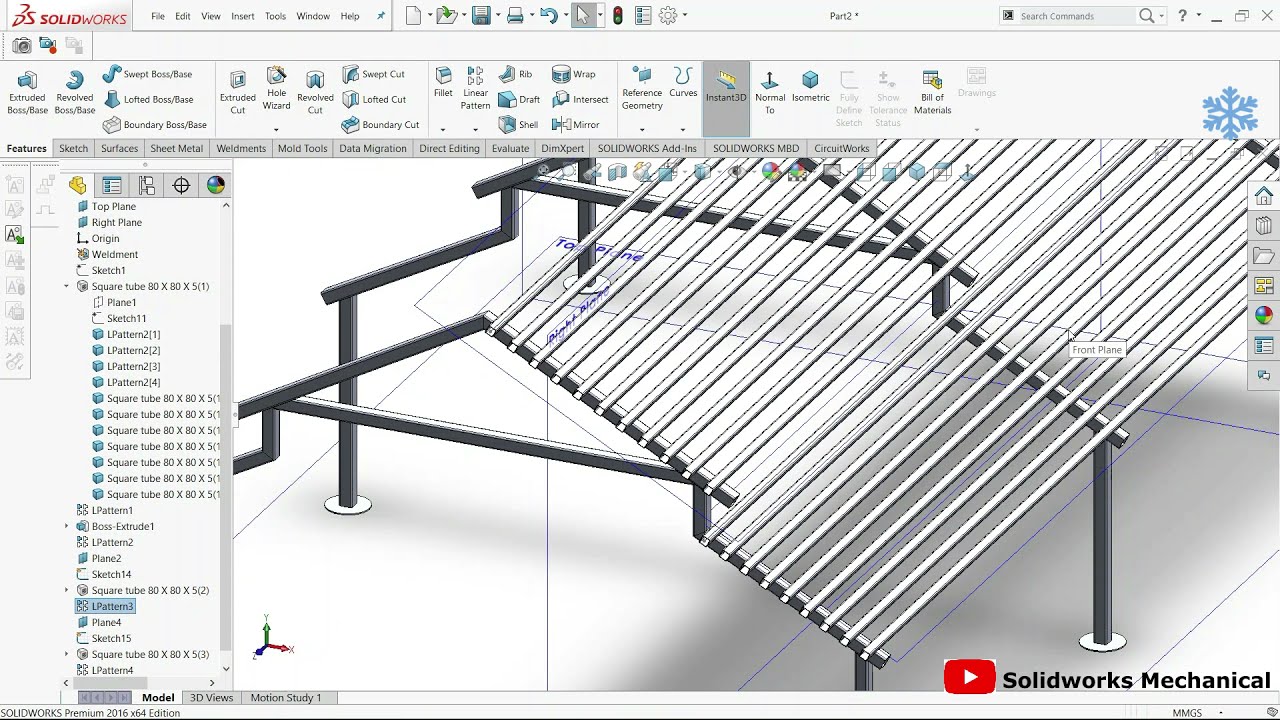Open the Design Library pane
1280x720 pixels.
(x=1264, y=226)
